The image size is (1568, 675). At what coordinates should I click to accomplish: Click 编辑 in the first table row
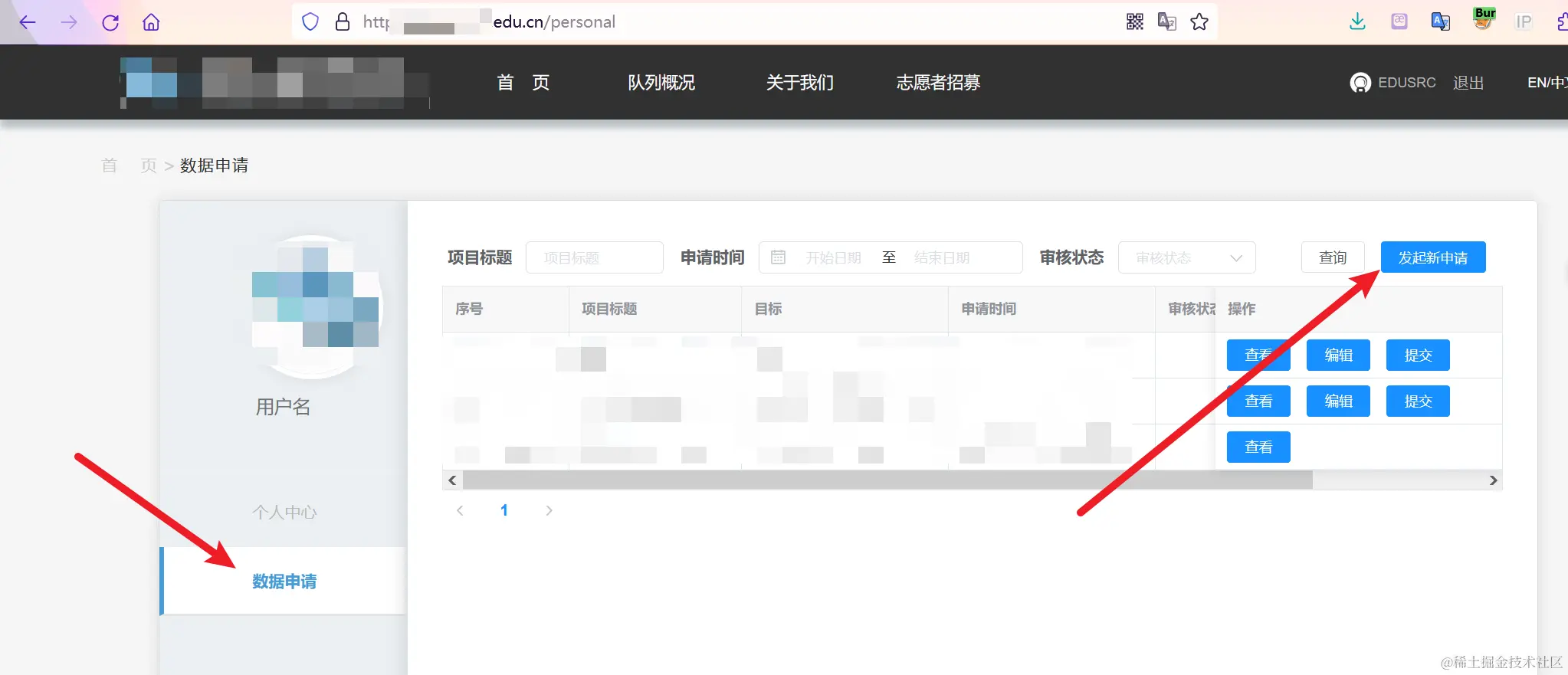(1338, 355)
